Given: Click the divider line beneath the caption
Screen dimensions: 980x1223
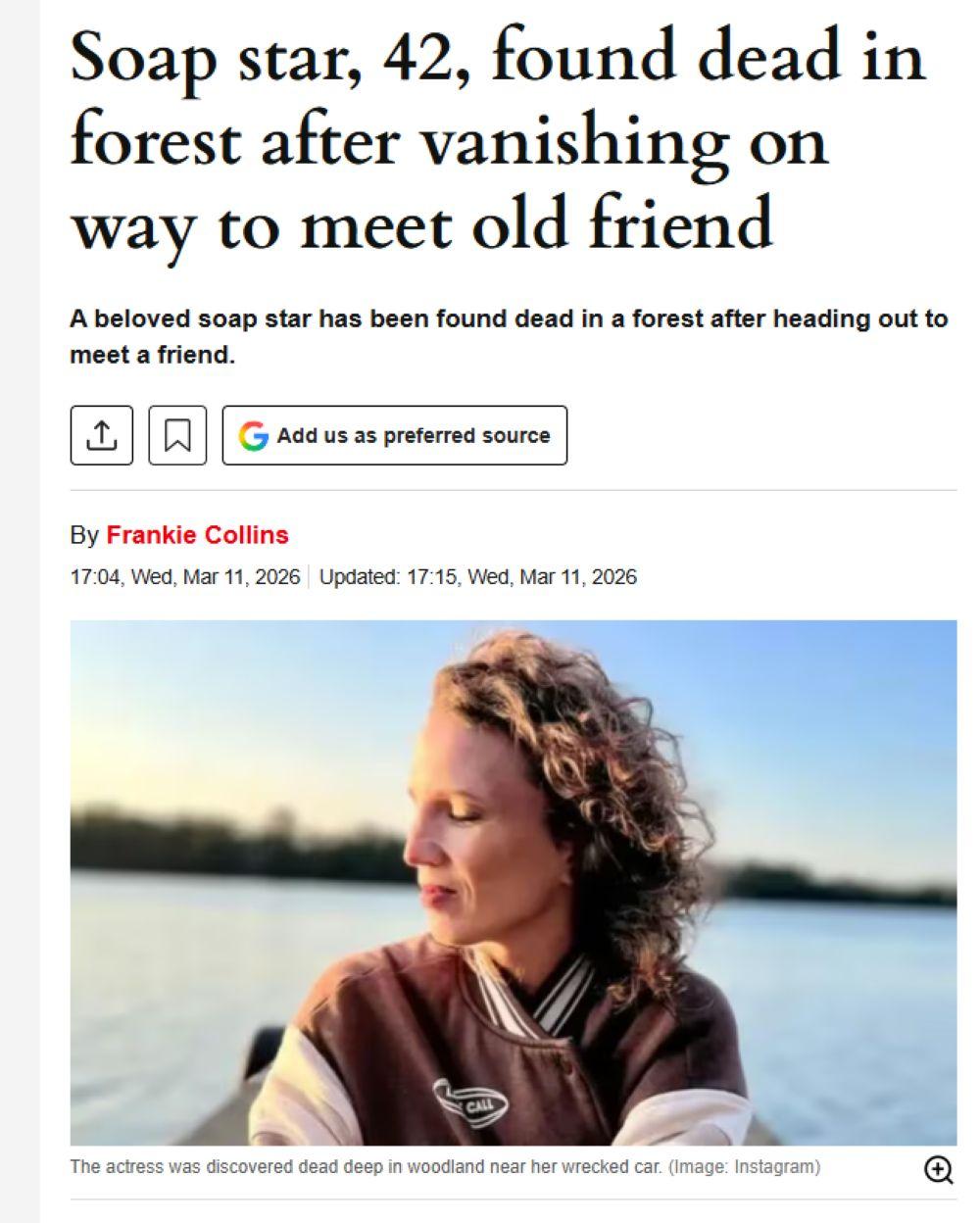Looking at the screenshot, I should click(513, 1199).
